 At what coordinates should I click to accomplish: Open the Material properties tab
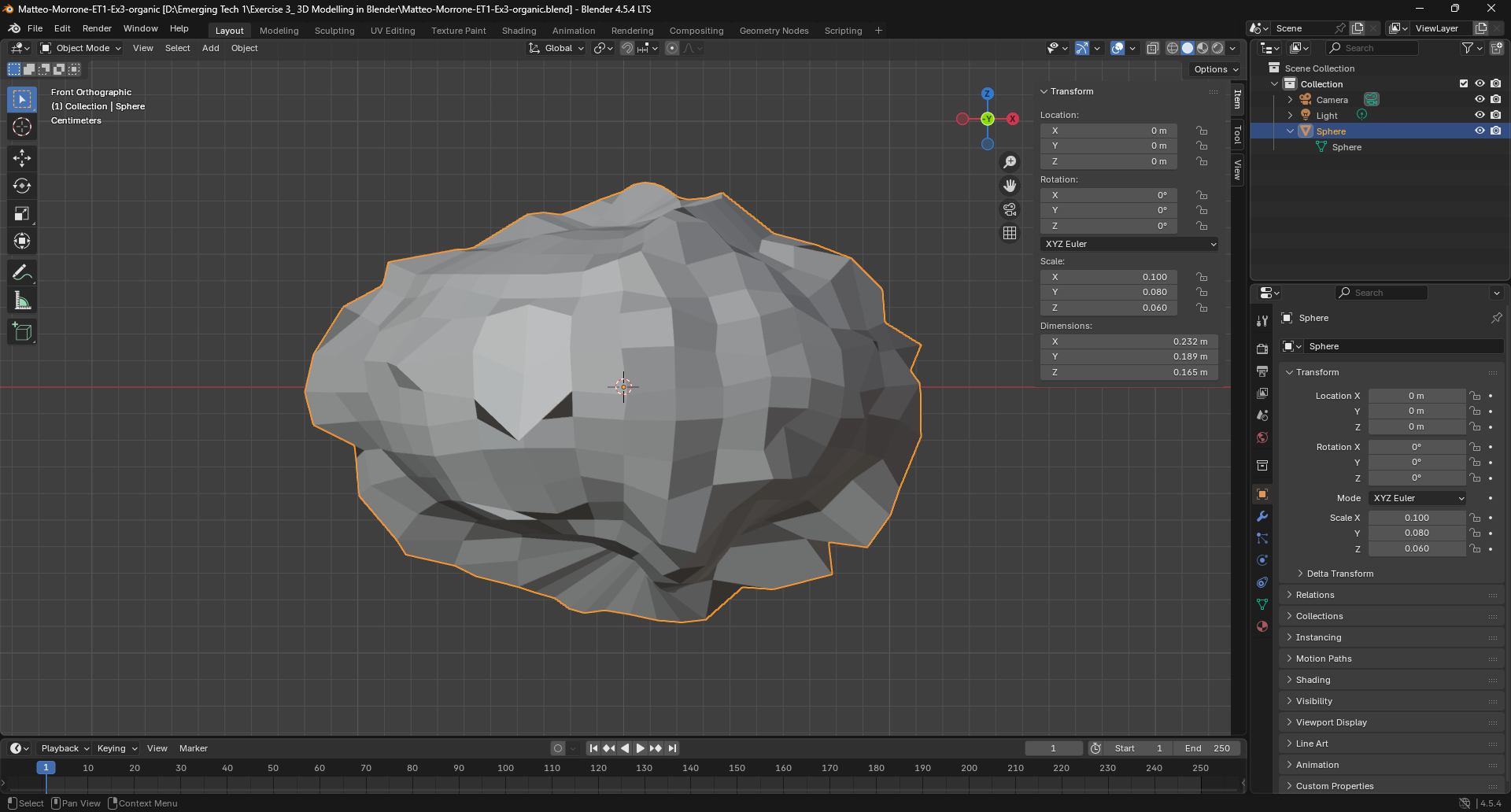pos(1262,626)
